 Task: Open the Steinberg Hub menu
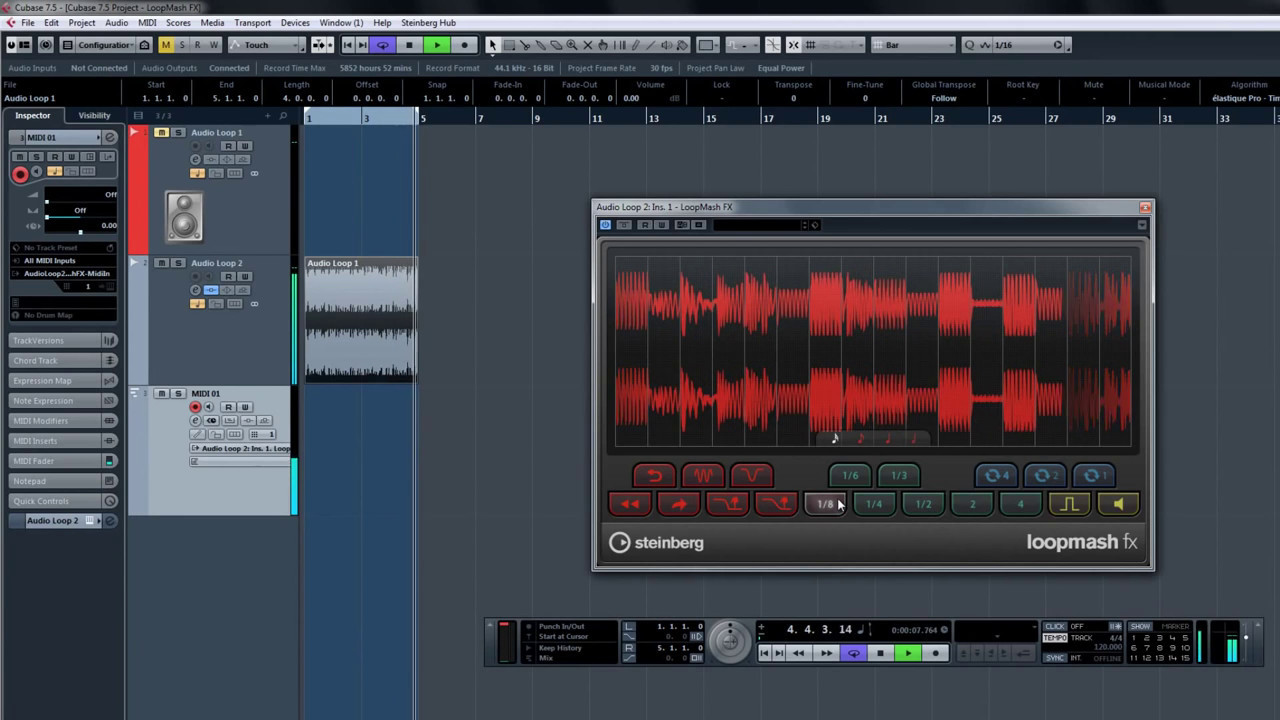(428, 22)
